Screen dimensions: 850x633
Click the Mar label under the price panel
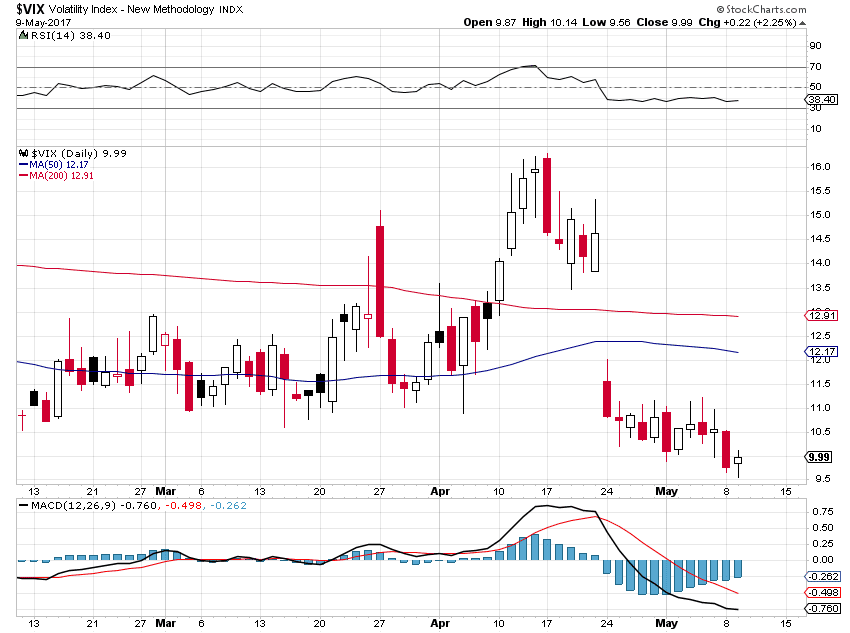click(x=165, y=492)
